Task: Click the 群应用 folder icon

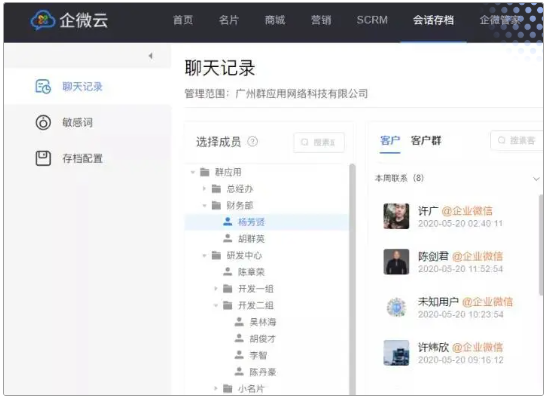Action: 205,172
